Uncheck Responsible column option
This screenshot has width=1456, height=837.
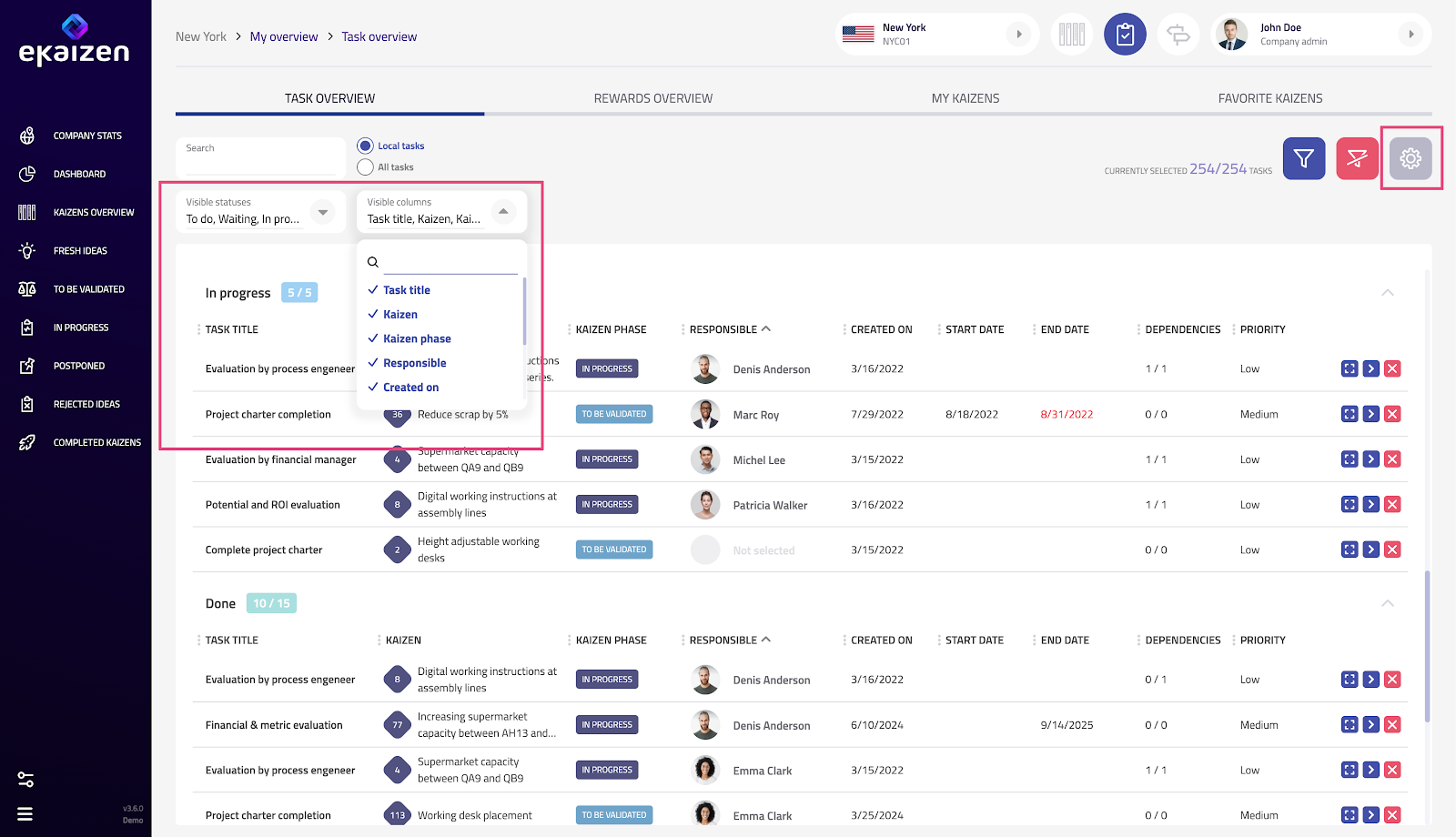pos(408,363)
